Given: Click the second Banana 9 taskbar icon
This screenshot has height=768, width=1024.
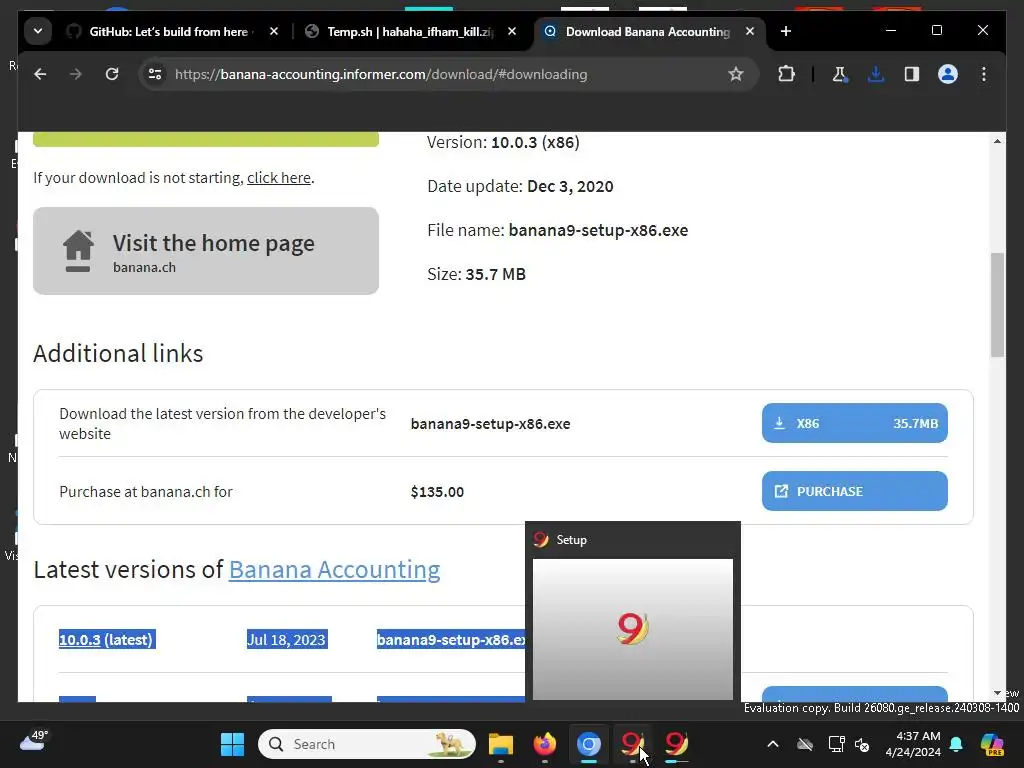Looking at the screenshot, I should coord(676,744).
